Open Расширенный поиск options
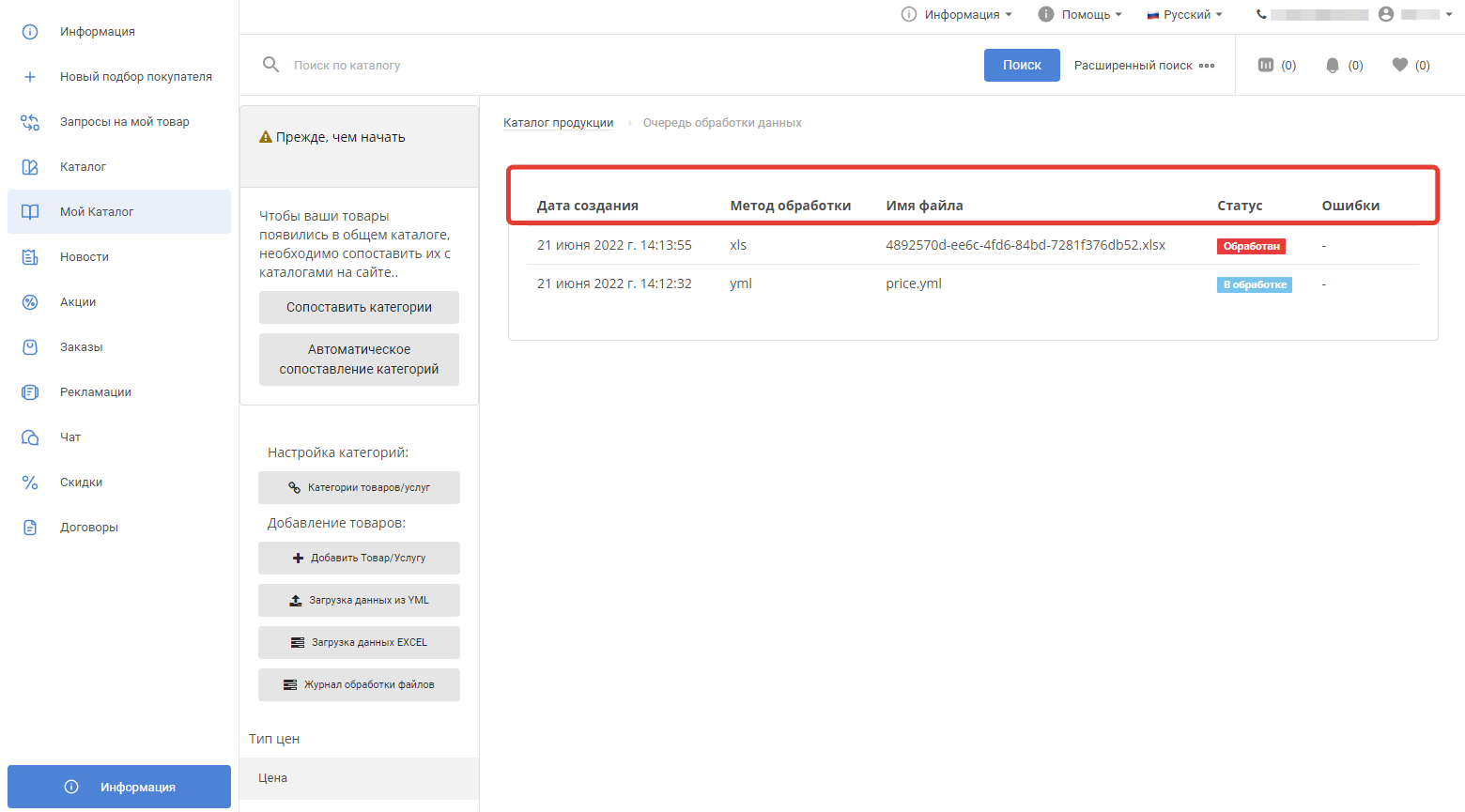 click(1144, 65)
